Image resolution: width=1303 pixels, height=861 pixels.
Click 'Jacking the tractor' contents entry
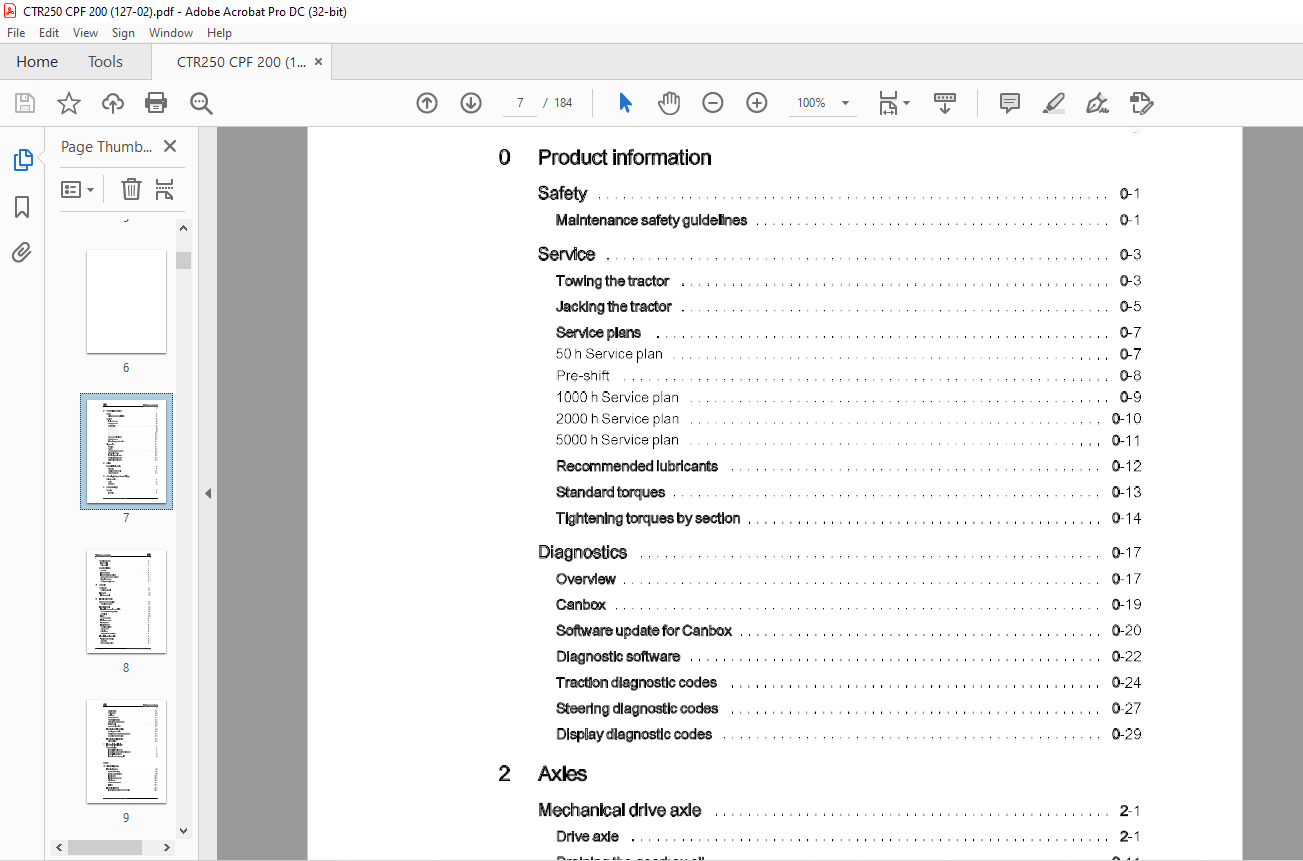pyautogui.click(x=614, y=307)
